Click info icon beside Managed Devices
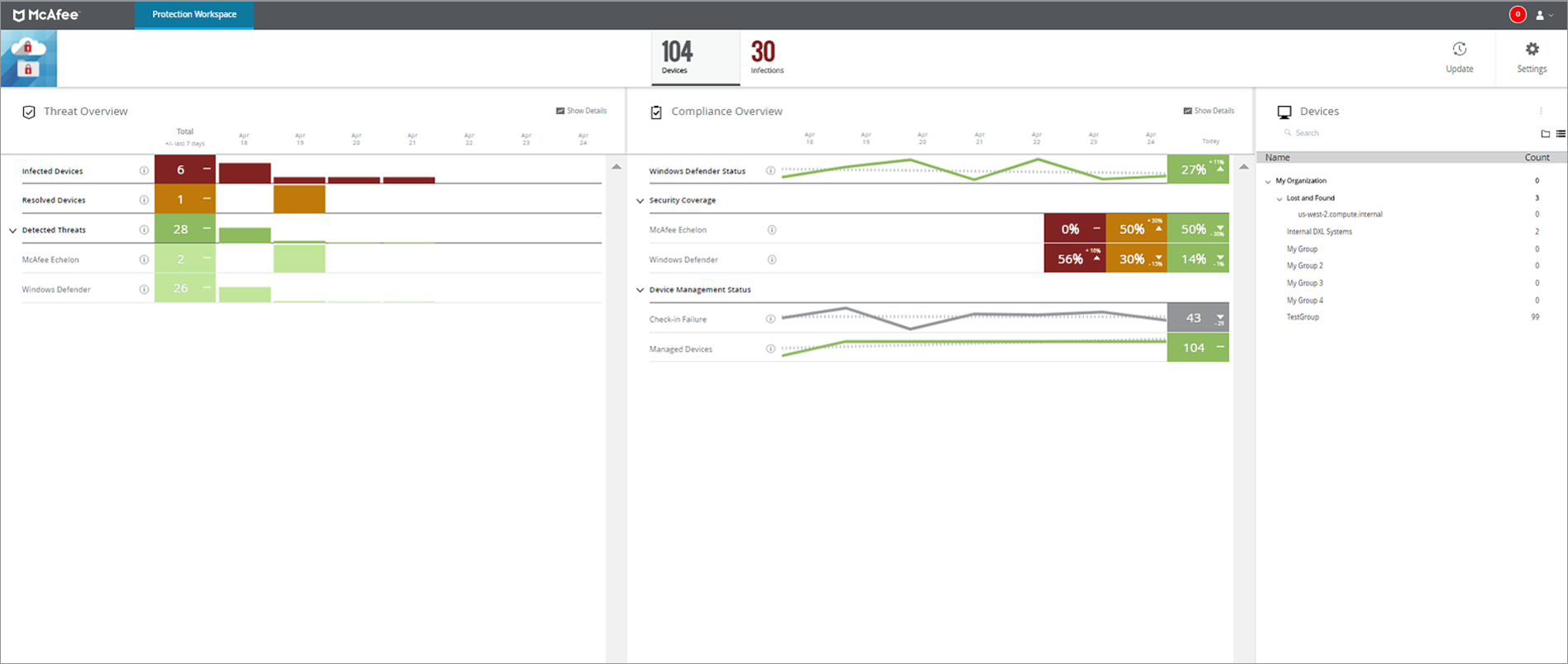The height and width of the screenshot is (664, 1568). pyautogui.click(x=770, y=349)
